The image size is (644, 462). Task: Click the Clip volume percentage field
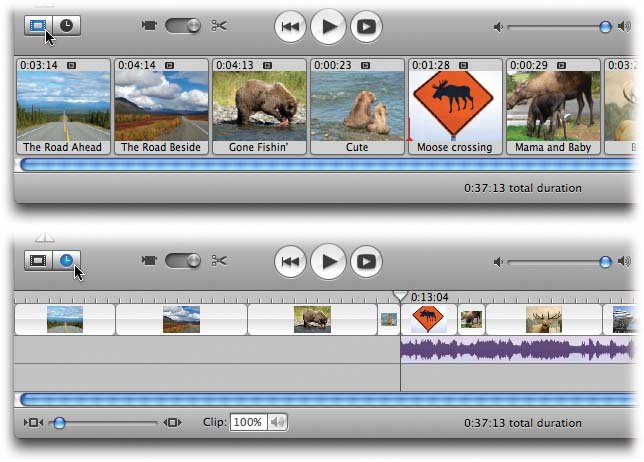[x=247, y=423]
